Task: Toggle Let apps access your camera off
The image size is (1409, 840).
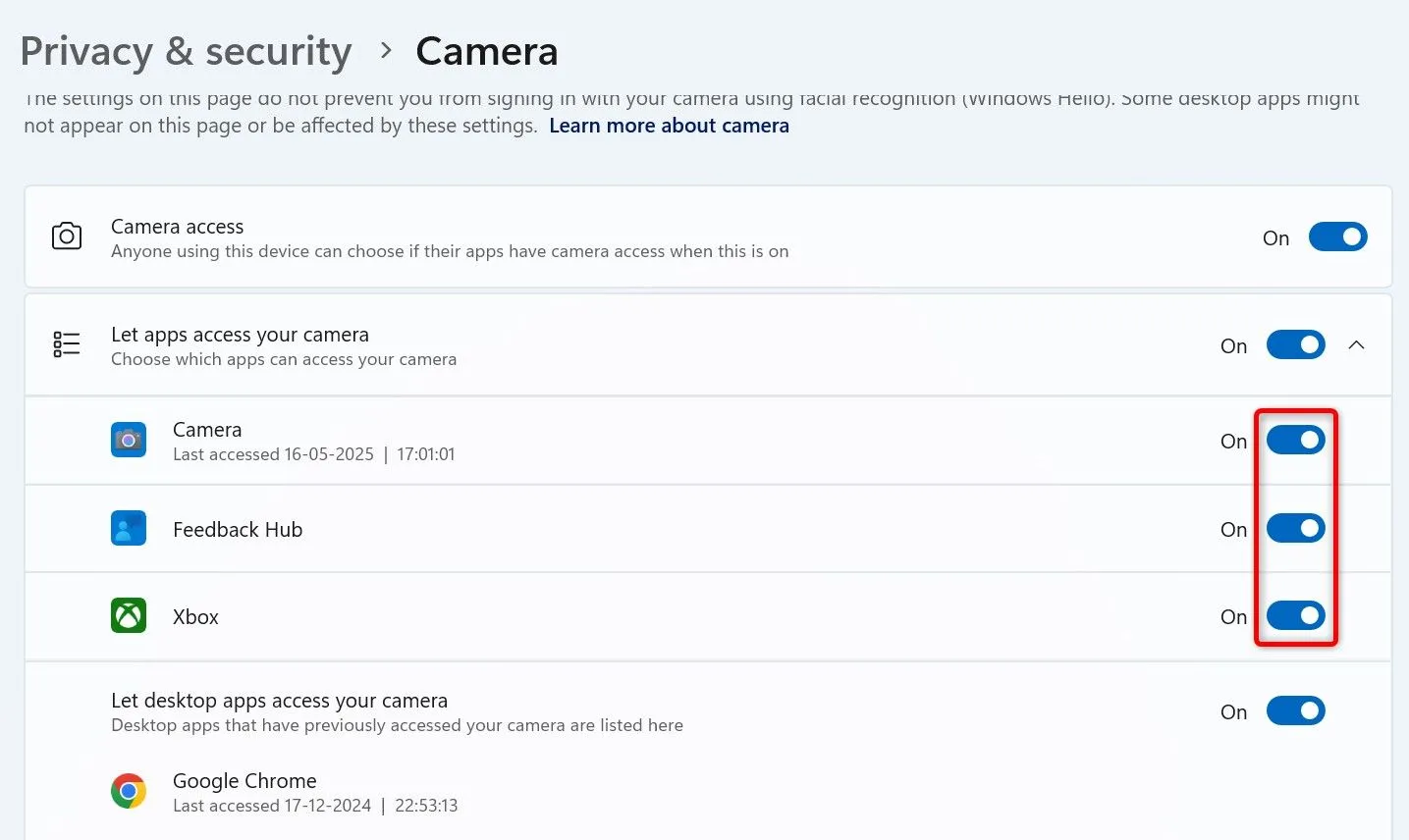Action: coord(1295,344)
